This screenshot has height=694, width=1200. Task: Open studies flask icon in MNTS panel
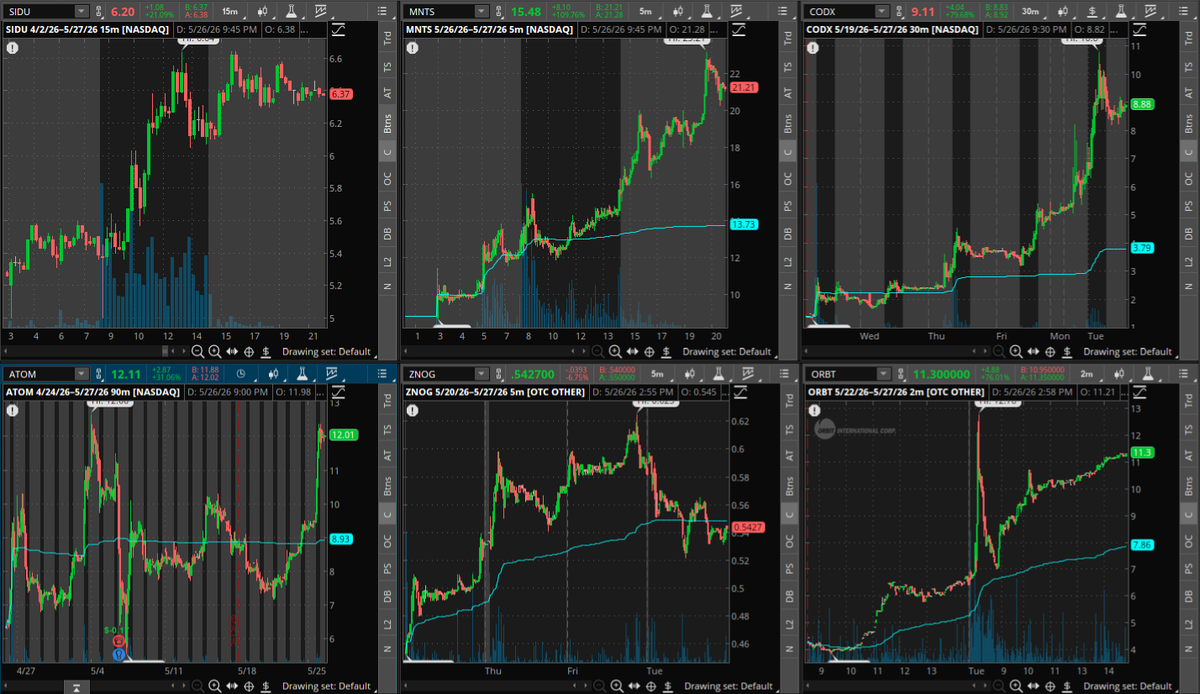pos(707,11)
